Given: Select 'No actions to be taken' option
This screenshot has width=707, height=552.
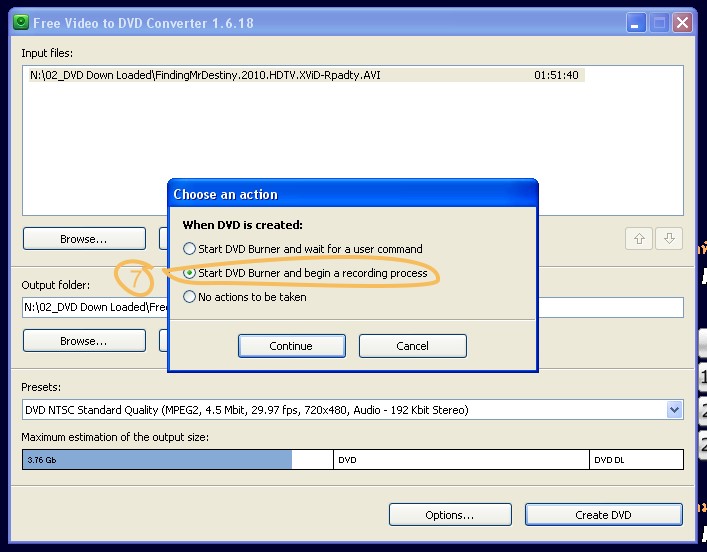Looking at the screenshot, I should pos(245,297).
